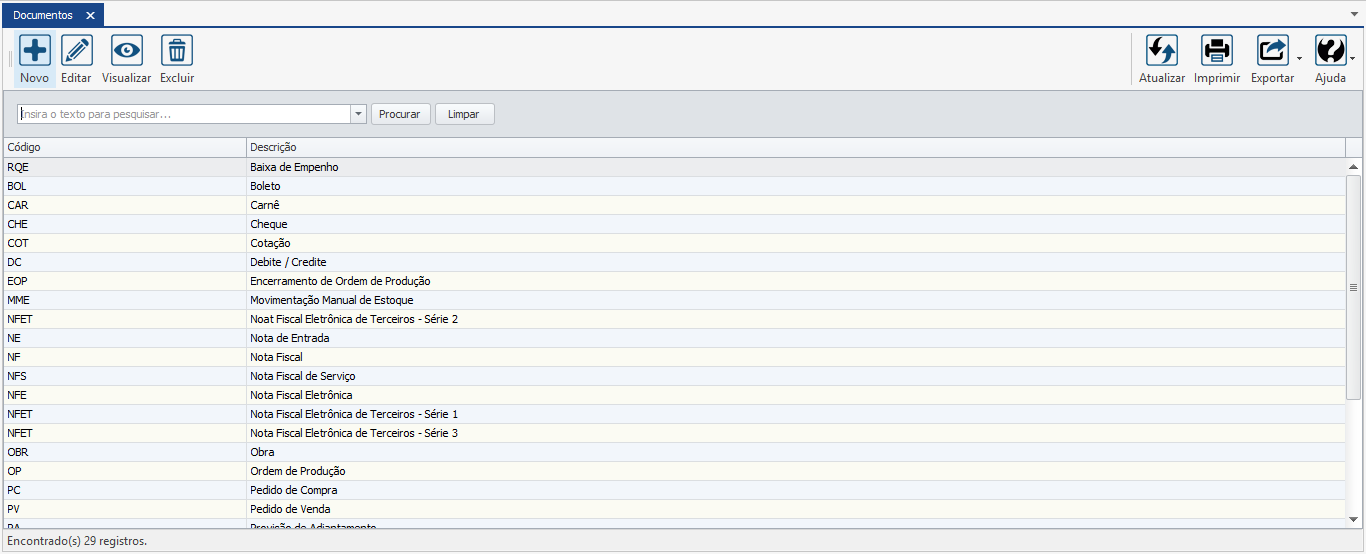
Task: Click the Ajuda help icon
Action: [x=1330, y=50]
